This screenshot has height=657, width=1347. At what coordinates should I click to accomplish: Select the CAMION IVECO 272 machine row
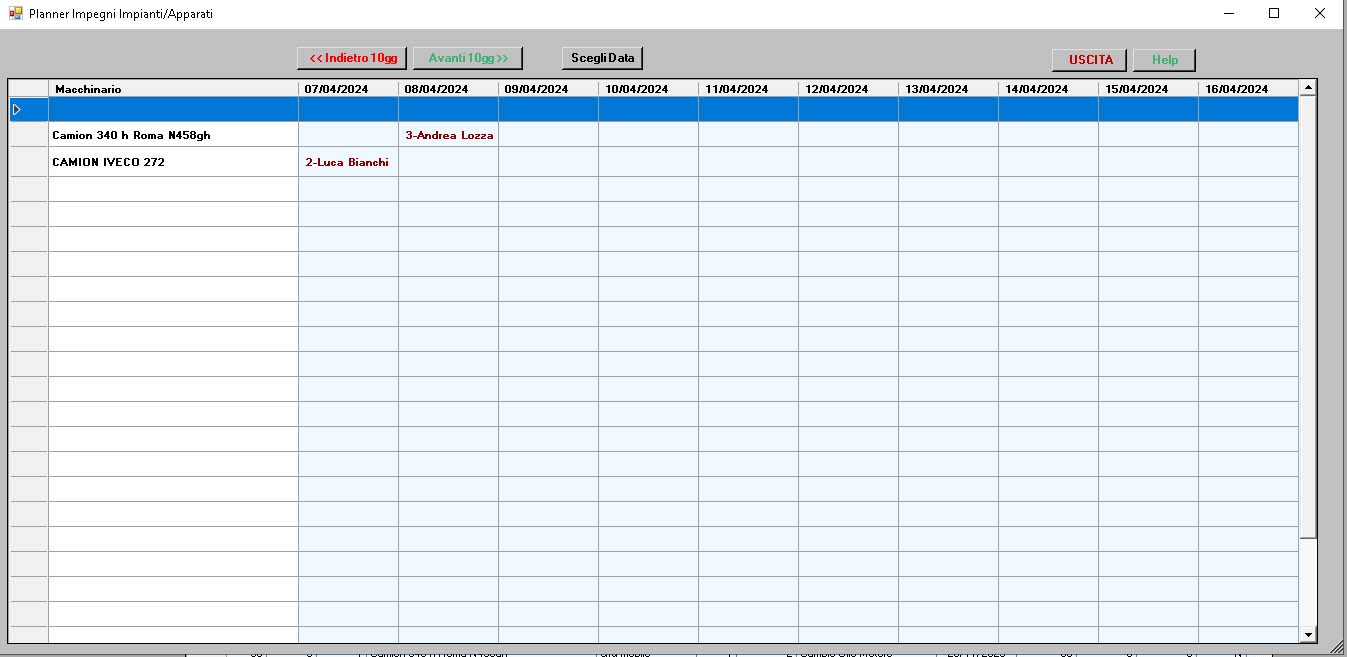173,162
